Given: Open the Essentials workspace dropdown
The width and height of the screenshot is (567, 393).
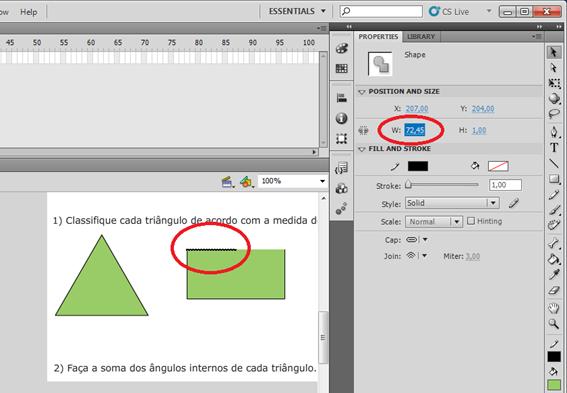Looking at the screenshot, I should pyautogui.click(x=297, y=11).
